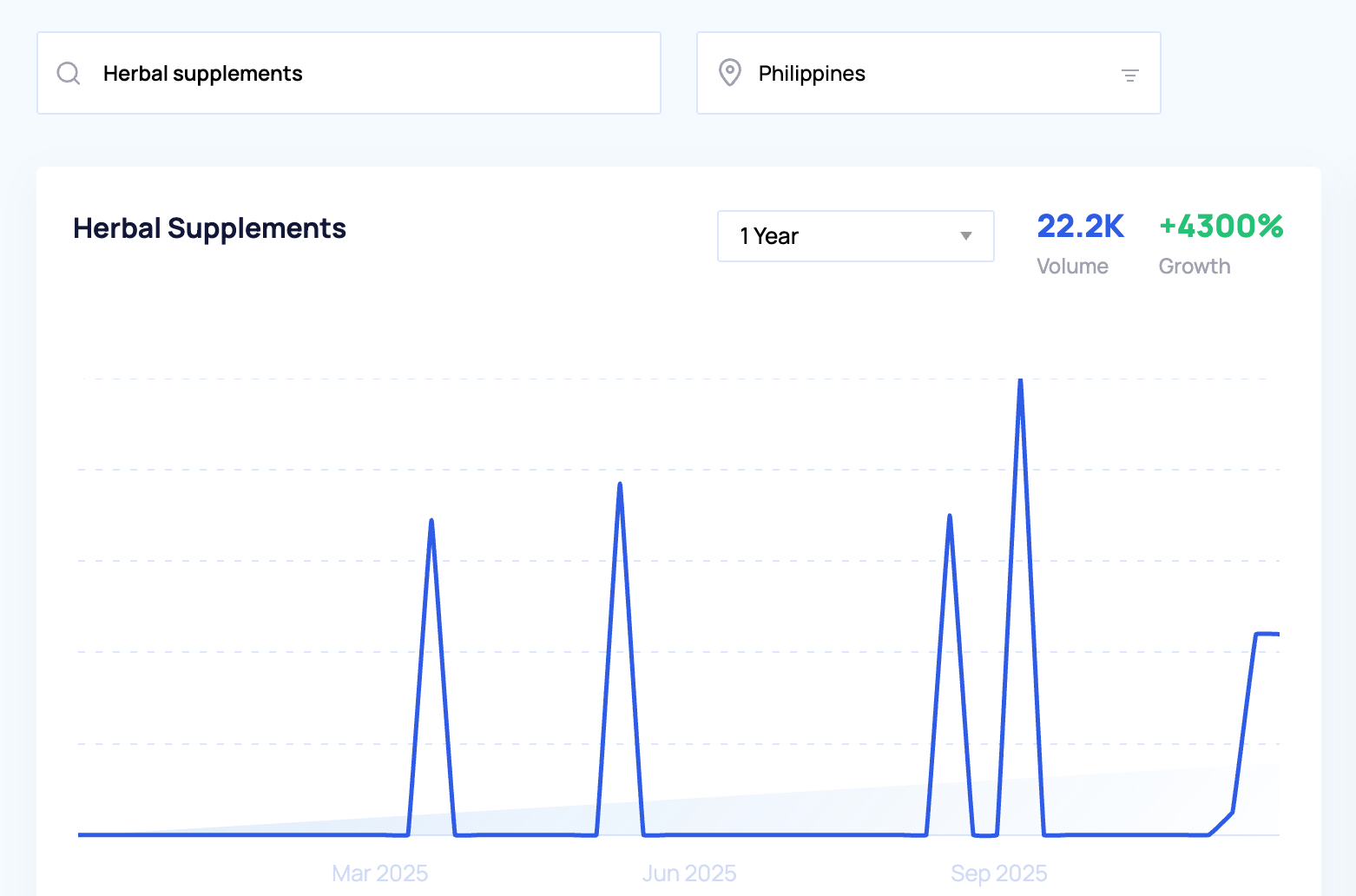Click the 22.2K volume value
The image size is (1356, 896).
point(1080,227)
